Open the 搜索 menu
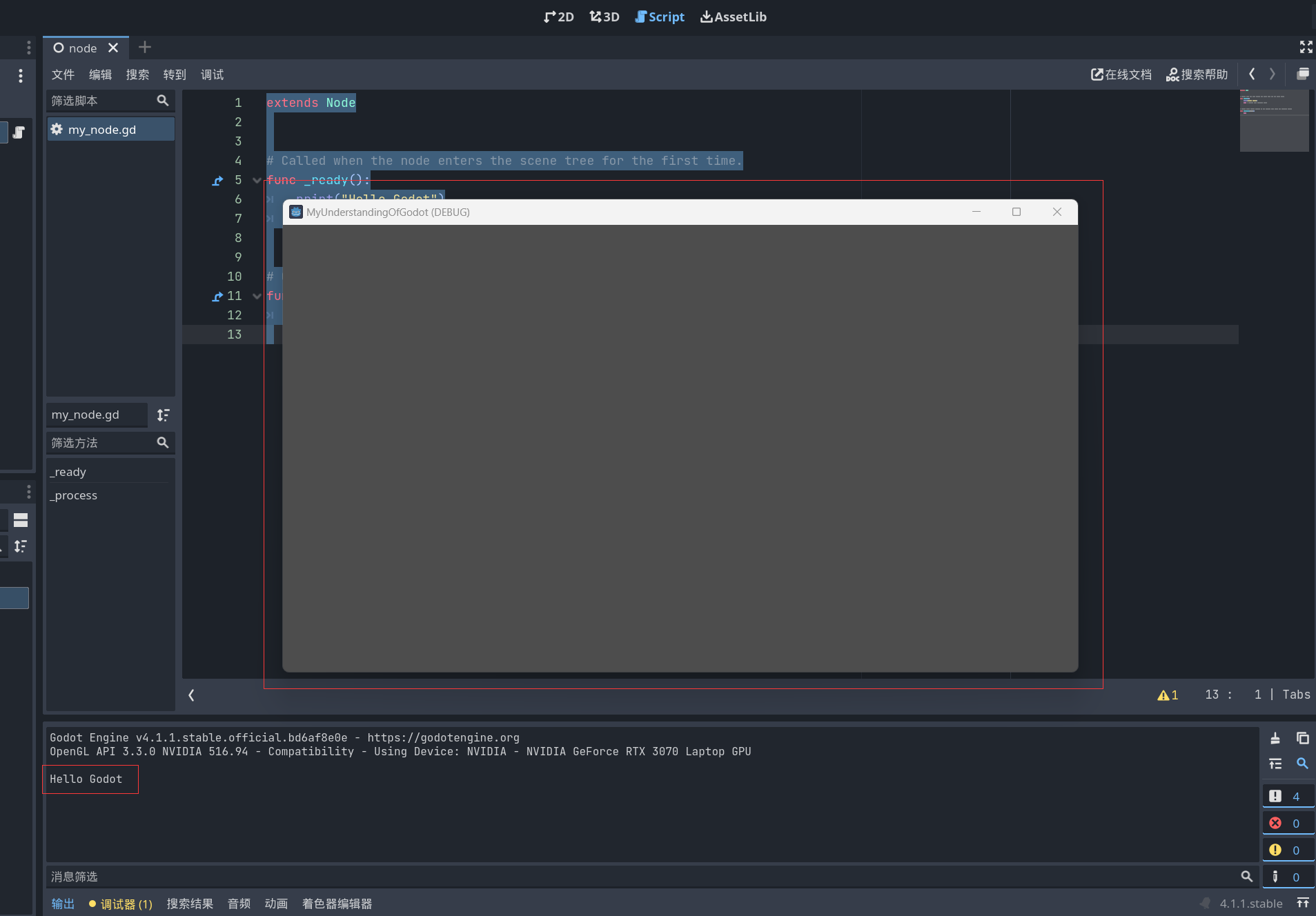Screen dimensions: 1316x916 (x=137, y=74)
